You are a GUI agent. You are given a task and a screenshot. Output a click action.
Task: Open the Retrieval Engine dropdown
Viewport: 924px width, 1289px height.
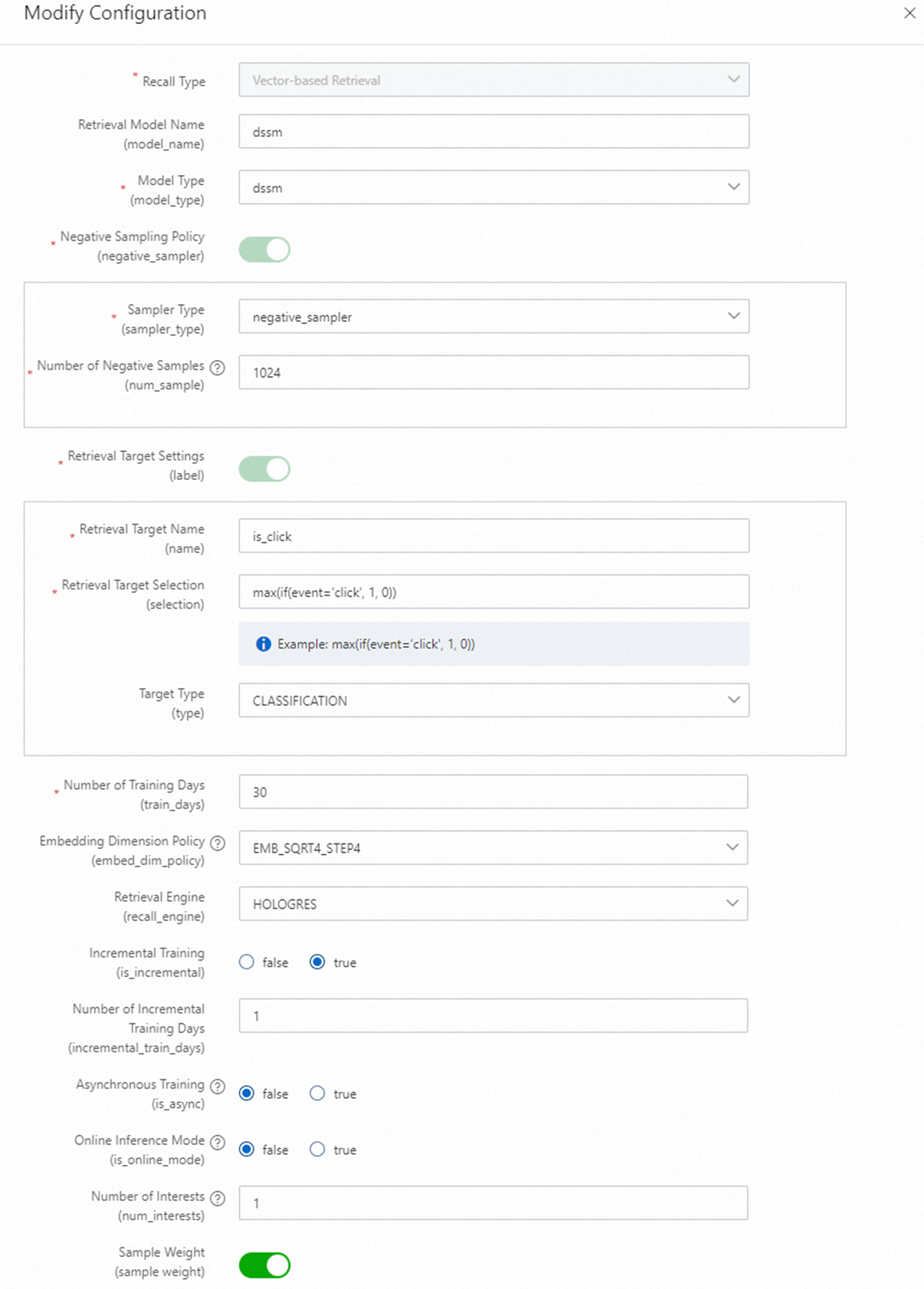click(x=493, y=903)
